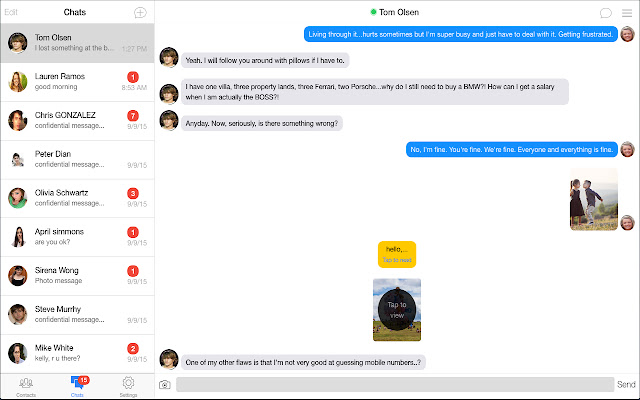Viewport: 640px width, 400px height.
Task: Open Olivia Schwartz chat
Action: (x=77, y=198)
